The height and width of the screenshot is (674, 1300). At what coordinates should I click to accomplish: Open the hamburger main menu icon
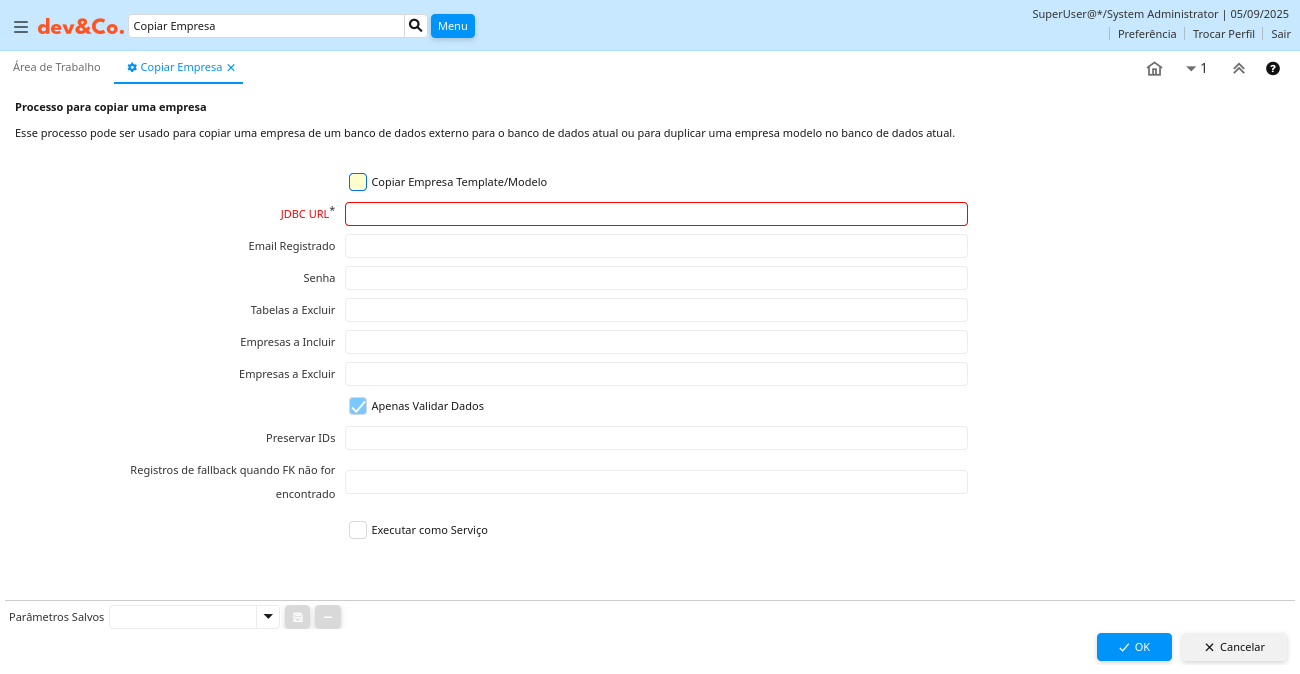coord(20,27)
